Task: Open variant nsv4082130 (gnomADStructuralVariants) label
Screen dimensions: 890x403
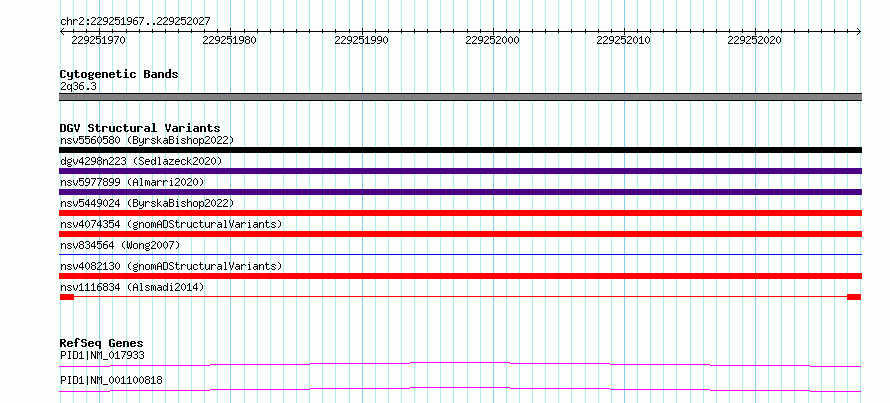Action: coord(171,266)
